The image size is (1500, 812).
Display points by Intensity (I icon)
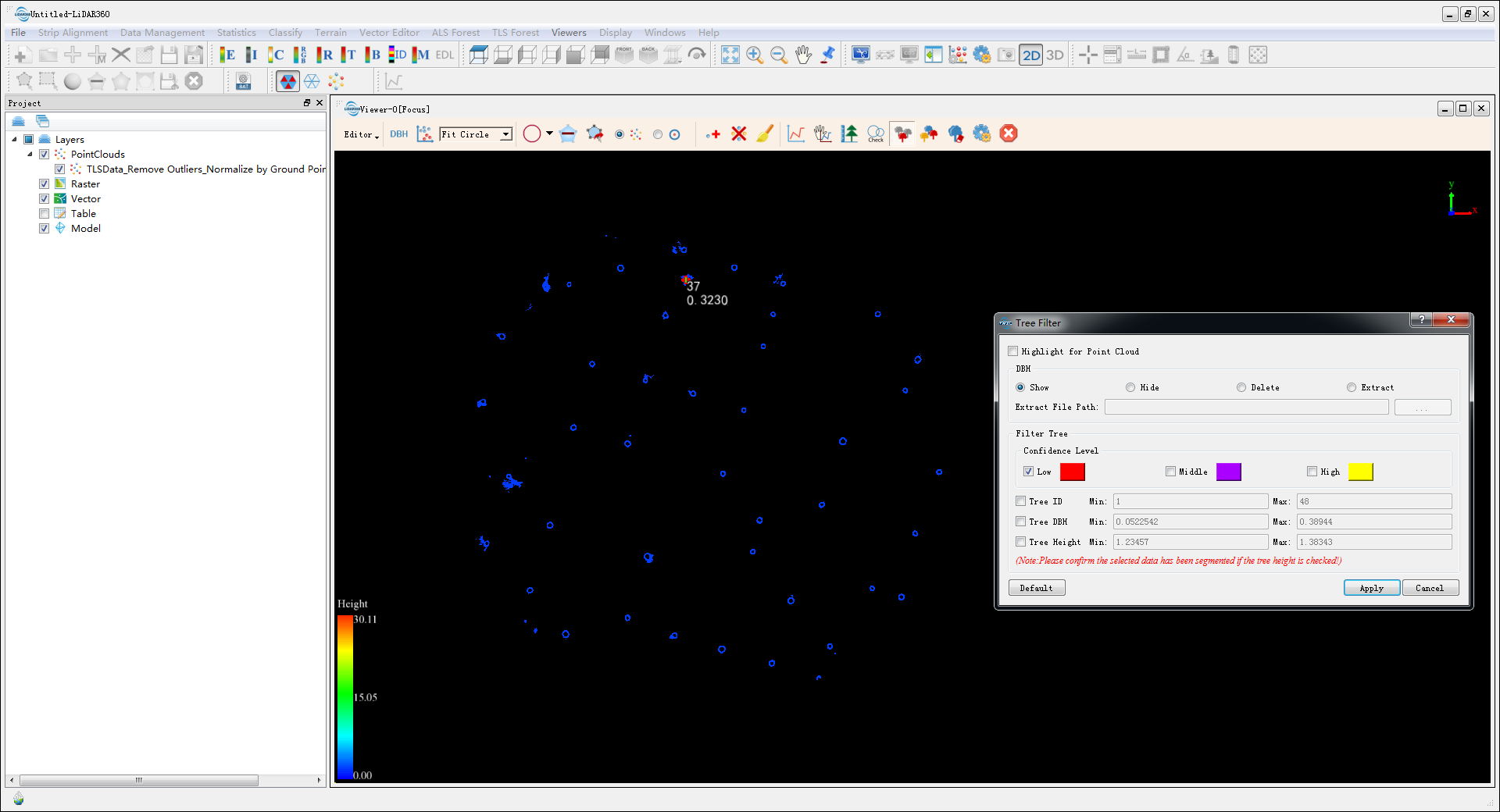click(x=252, y=55)
